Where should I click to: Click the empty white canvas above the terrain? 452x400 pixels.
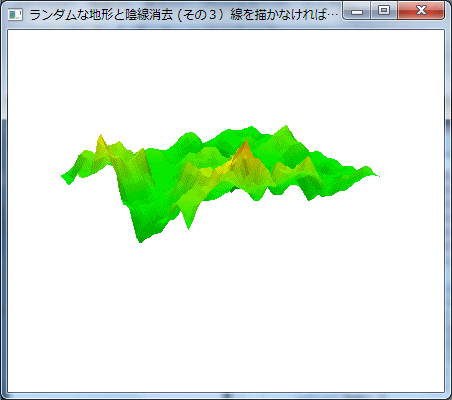(x=226, y=77)
